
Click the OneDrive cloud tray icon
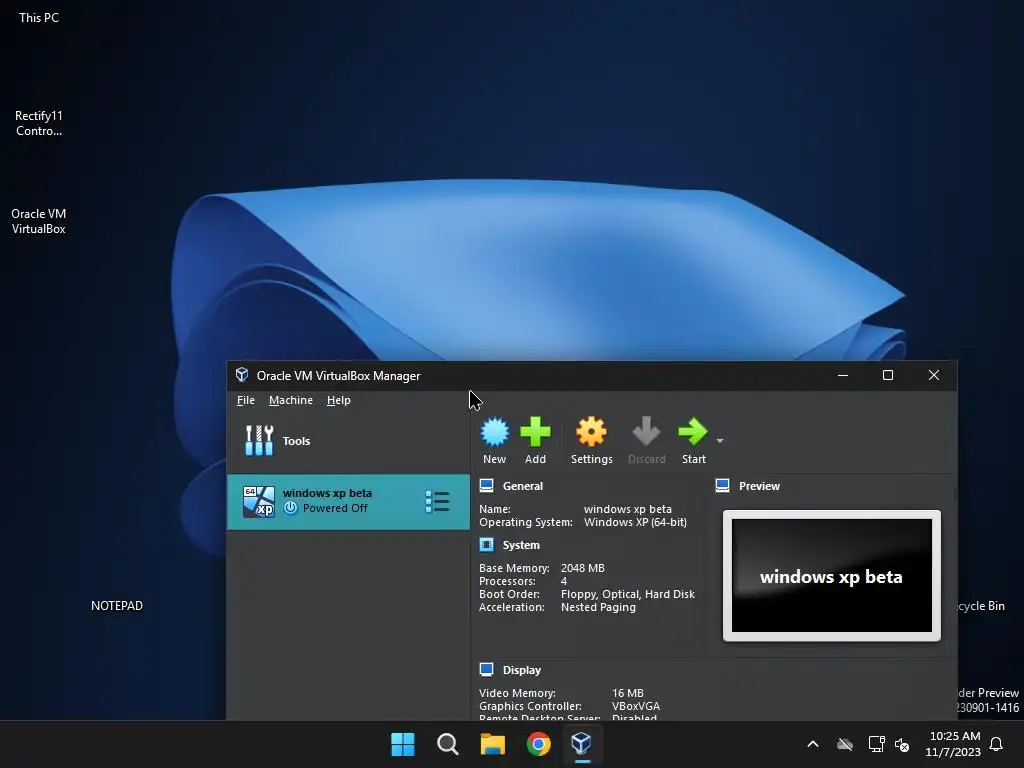[845, 744]
